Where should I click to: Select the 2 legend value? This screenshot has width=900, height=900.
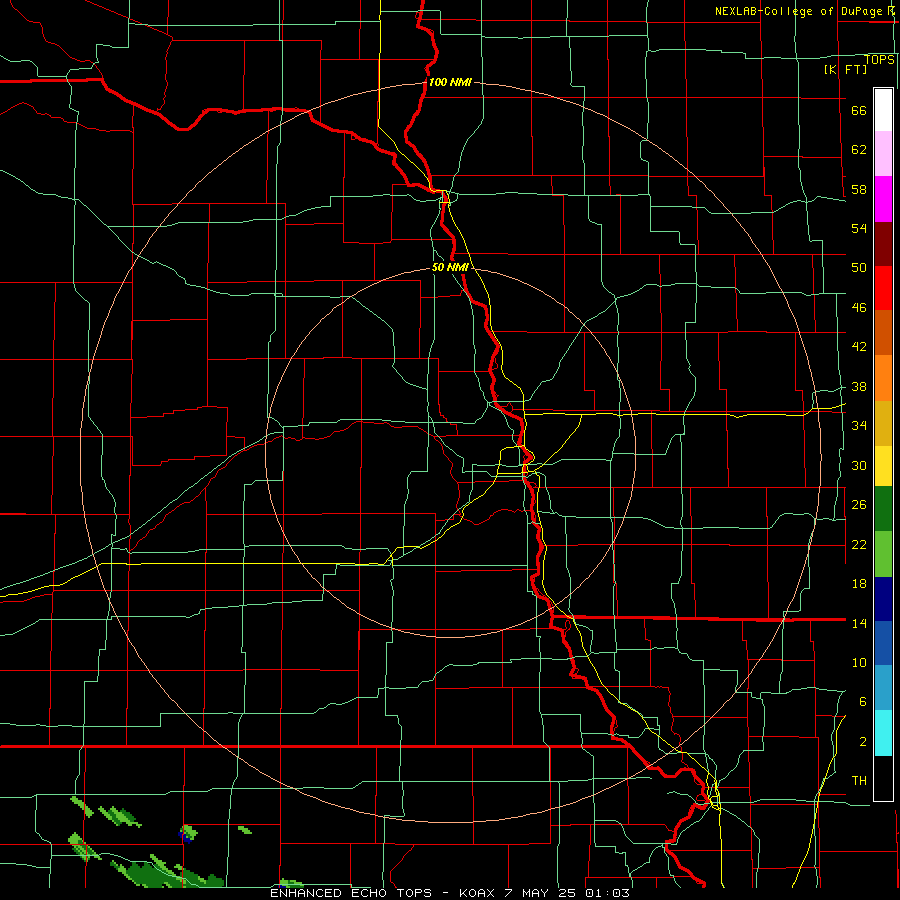click(863, 742)
